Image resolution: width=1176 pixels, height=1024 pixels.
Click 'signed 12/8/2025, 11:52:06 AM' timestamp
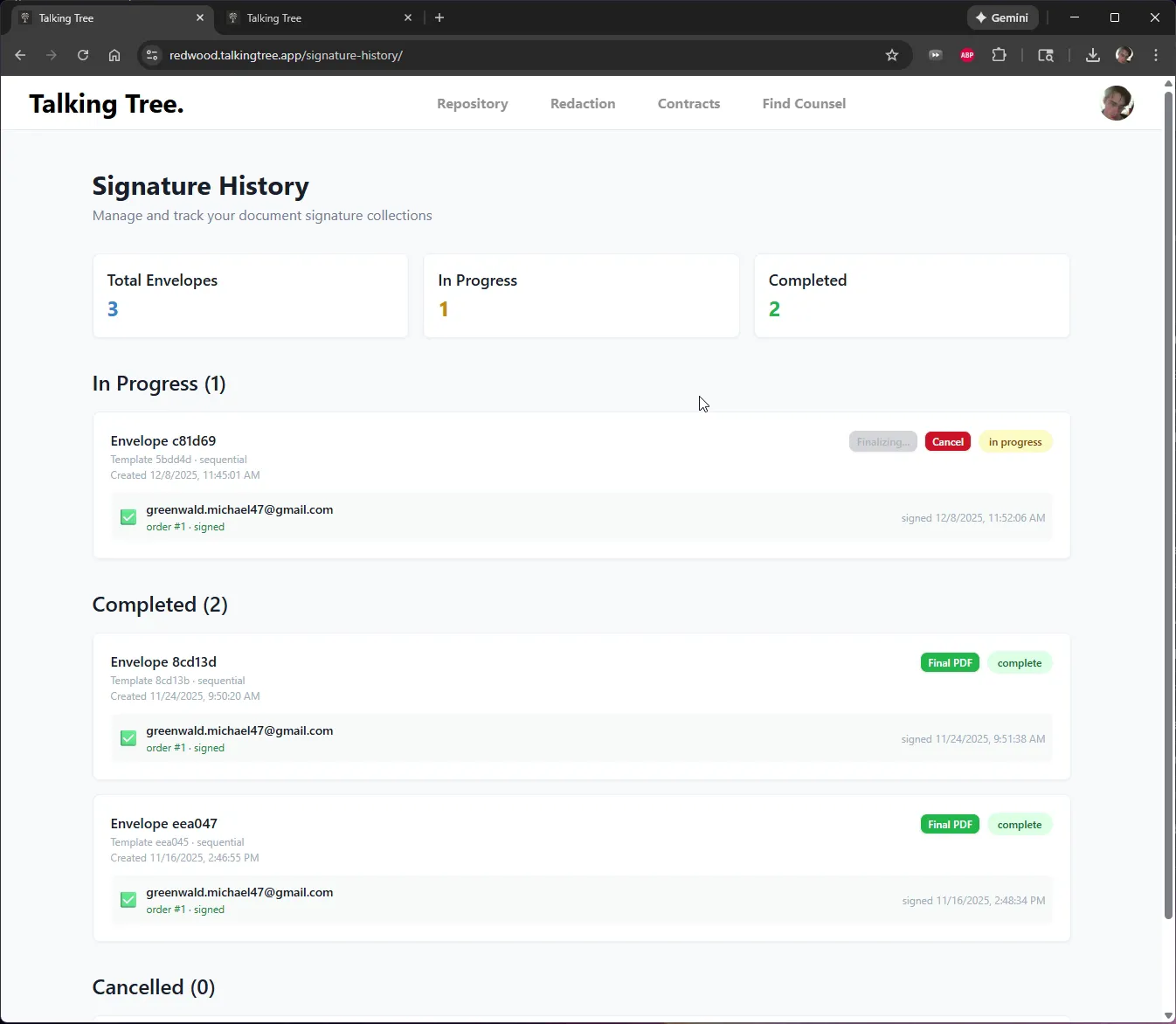click(x=973, y=518)
